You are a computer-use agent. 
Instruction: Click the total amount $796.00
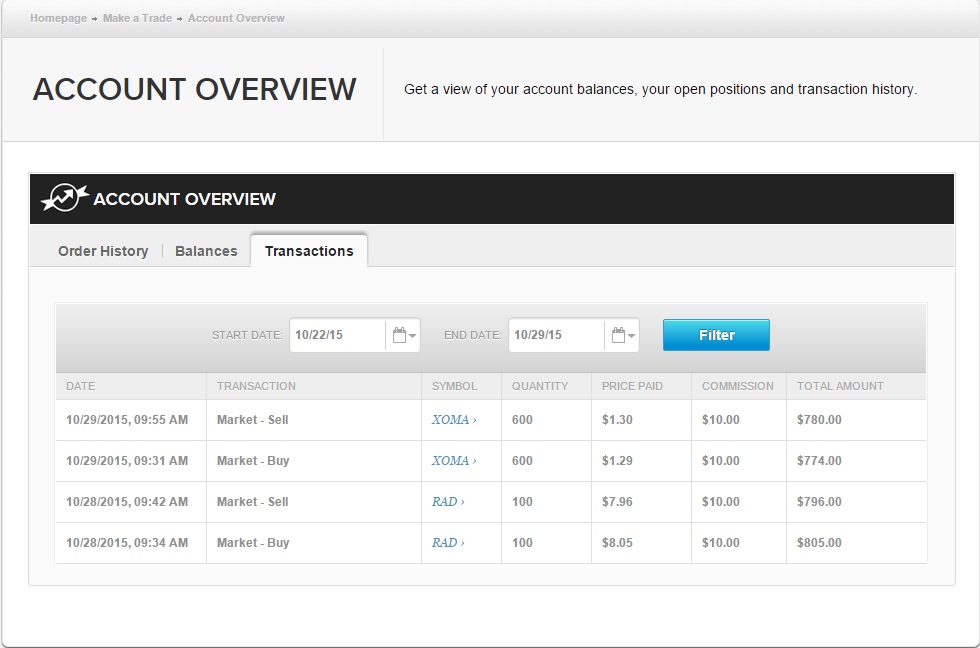pyautogui.click(x=819, y=502)
